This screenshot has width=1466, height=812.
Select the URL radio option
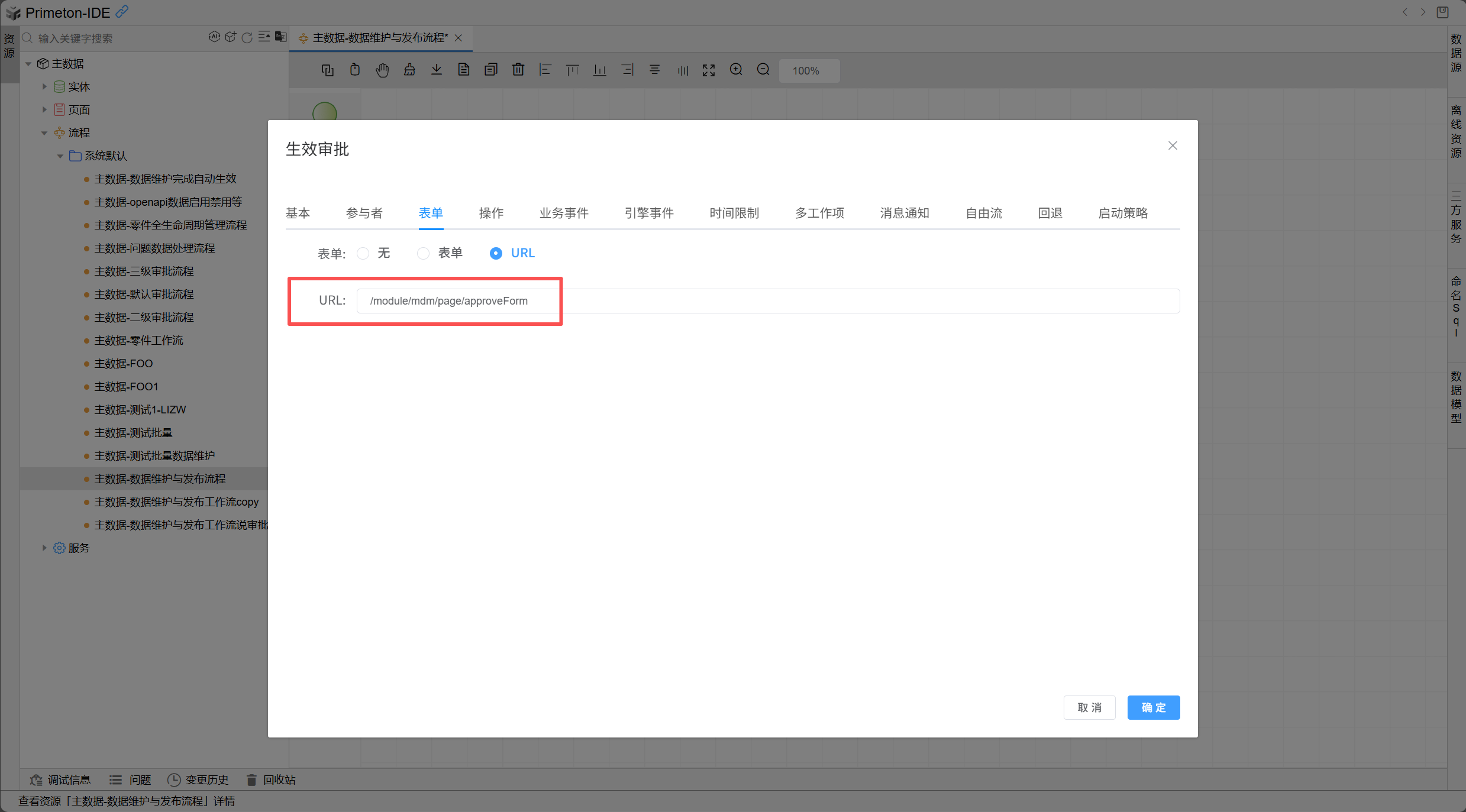496,253
